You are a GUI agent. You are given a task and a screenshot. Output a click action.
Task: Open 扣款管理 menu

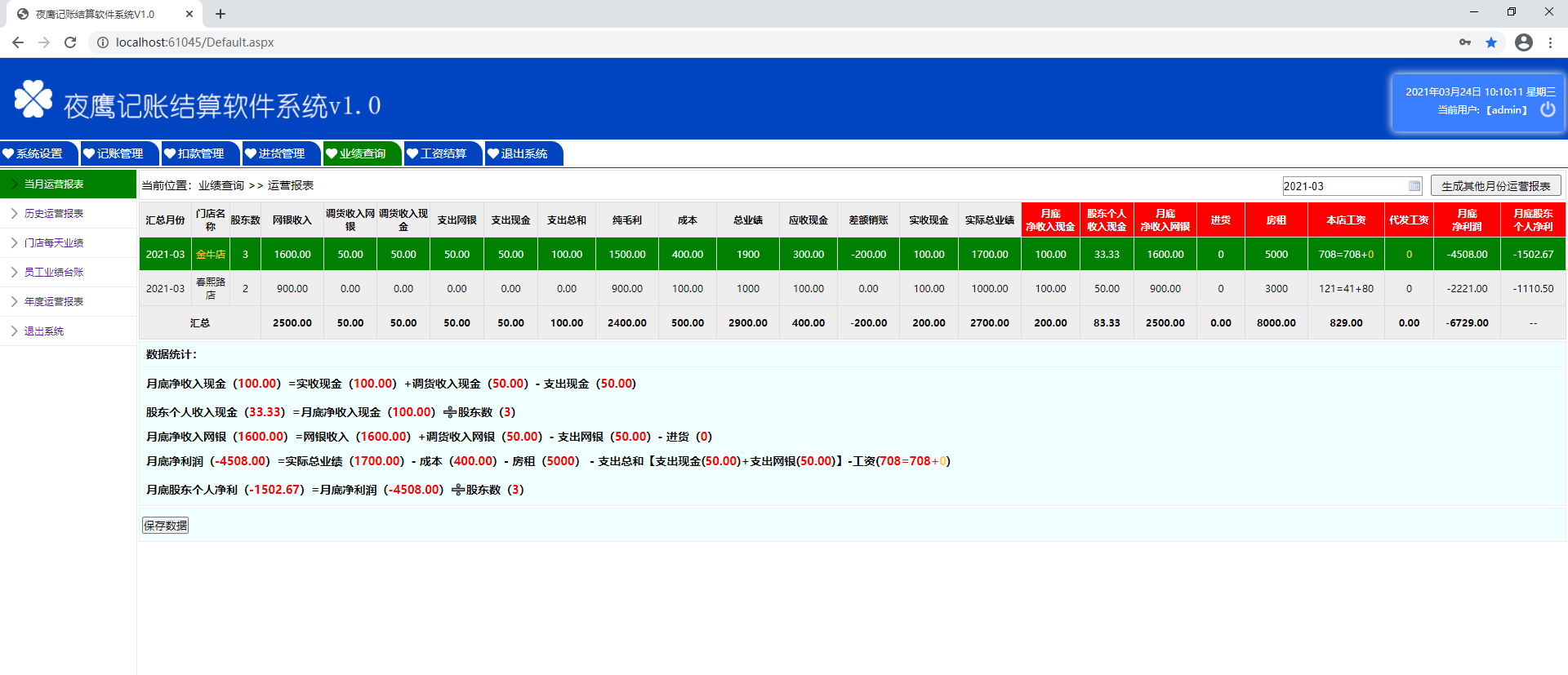[x=200, y=153]
